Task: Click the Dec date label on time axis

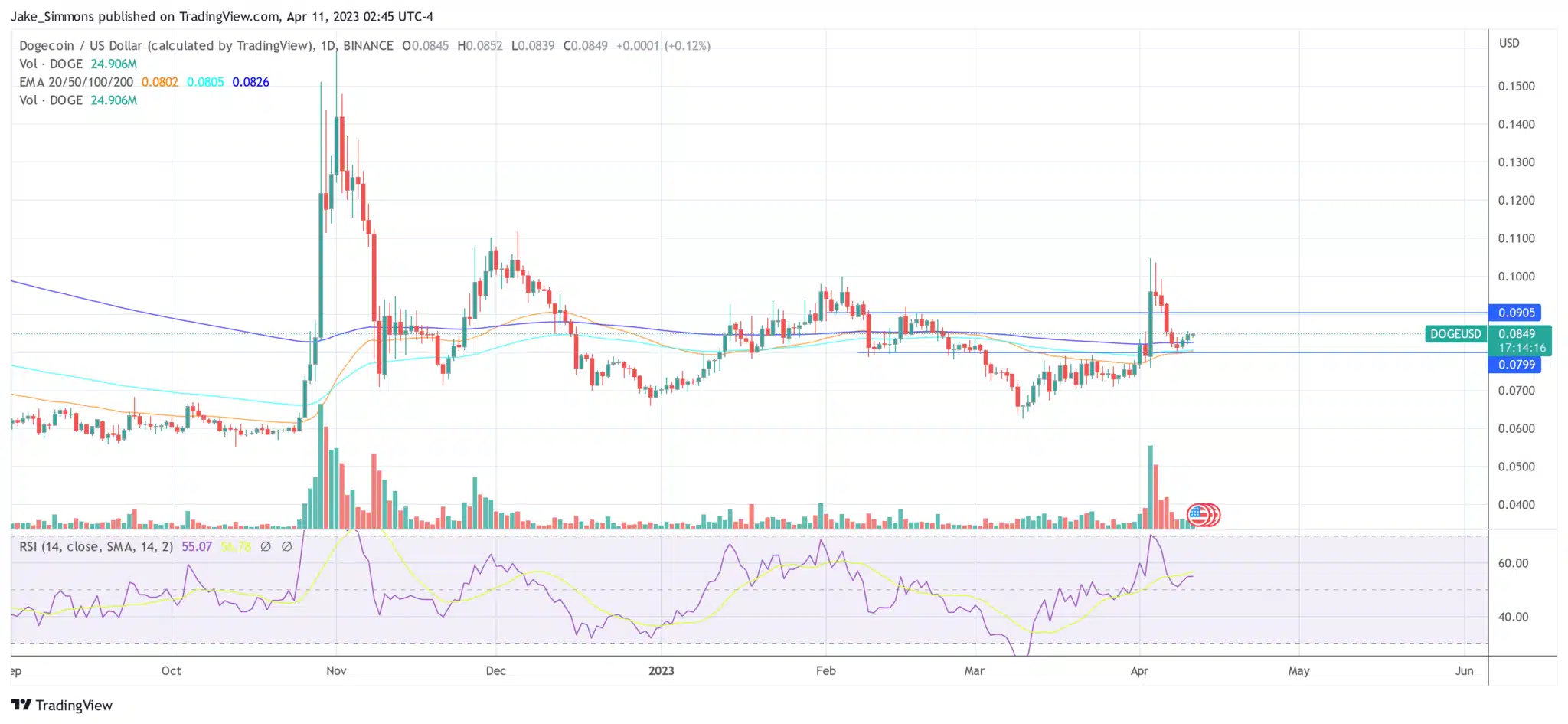Action: click(495, 671)
